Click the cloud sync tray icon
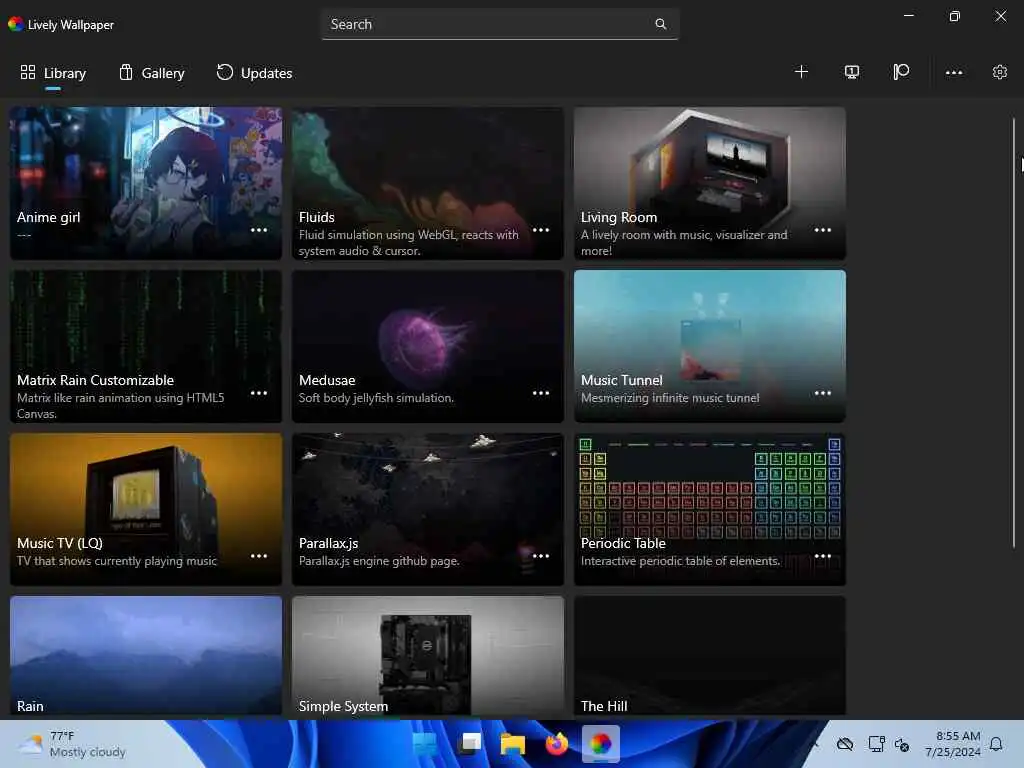 tap(845, 744)
